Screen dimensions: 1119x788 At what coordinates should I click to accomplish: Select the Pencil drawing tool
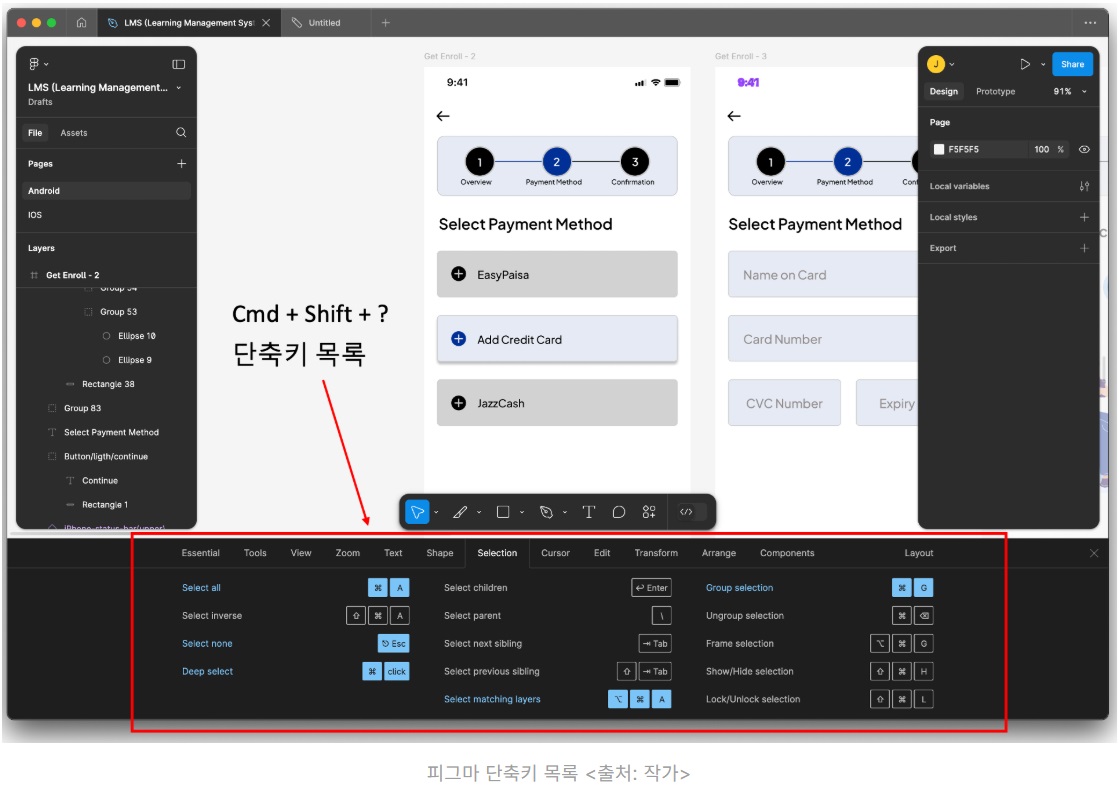click(x=460, y=512)
